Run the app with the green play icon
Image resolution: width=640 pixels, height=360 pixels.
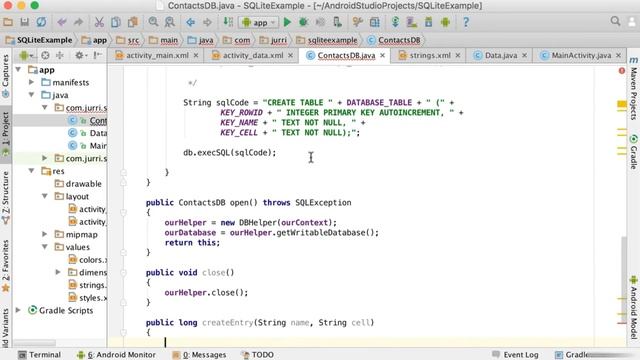[x=287, y=22]
